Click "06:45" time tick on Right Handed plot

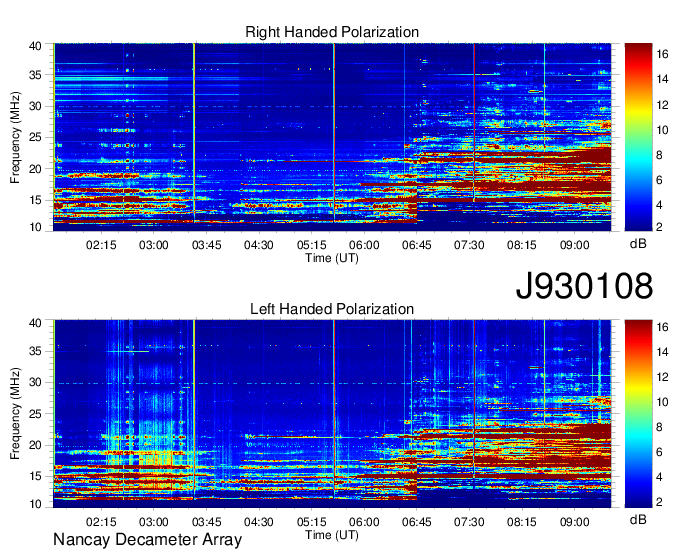click(417, 245)
